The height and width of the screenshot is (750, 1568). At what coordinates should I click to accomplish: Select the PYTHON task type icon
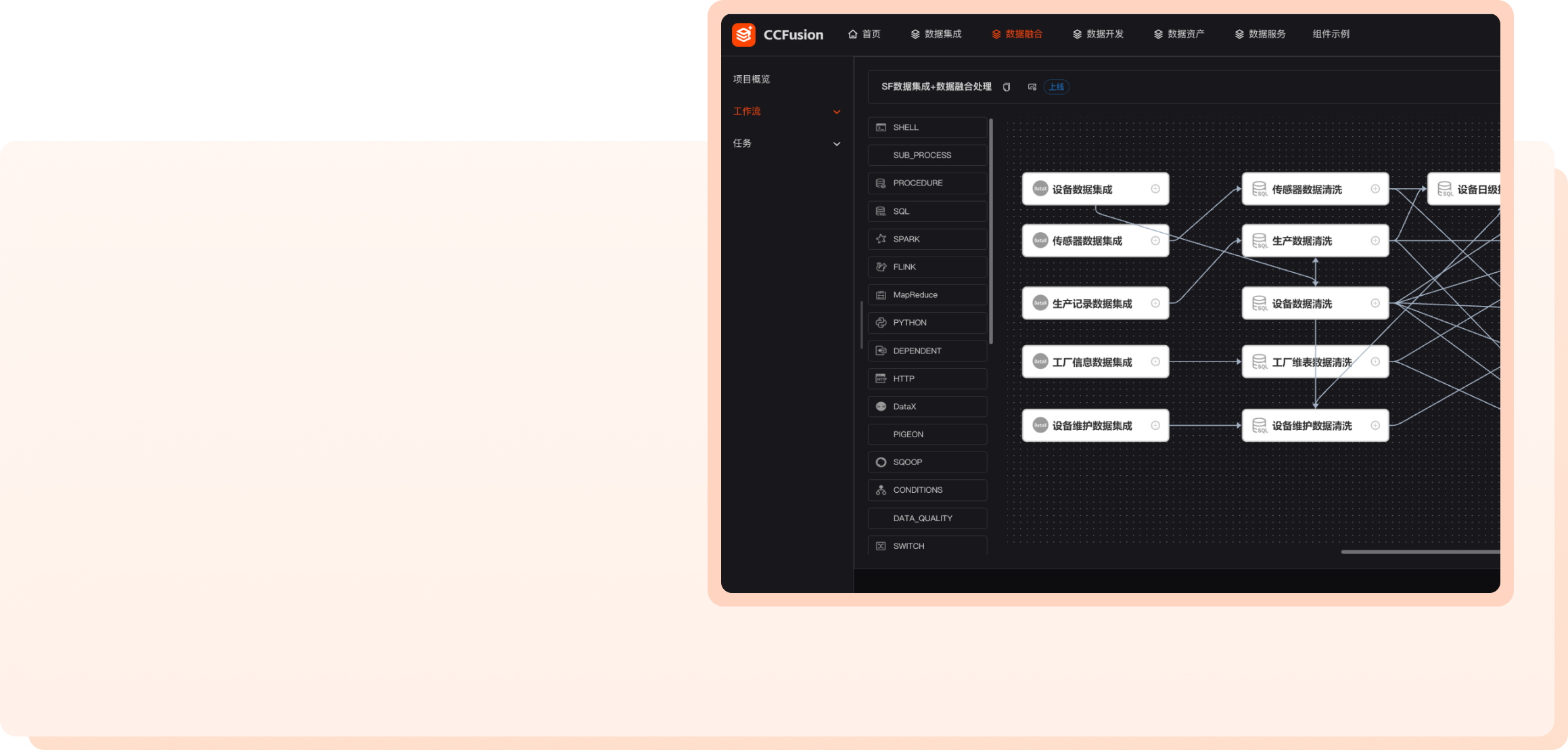[881, 323]
